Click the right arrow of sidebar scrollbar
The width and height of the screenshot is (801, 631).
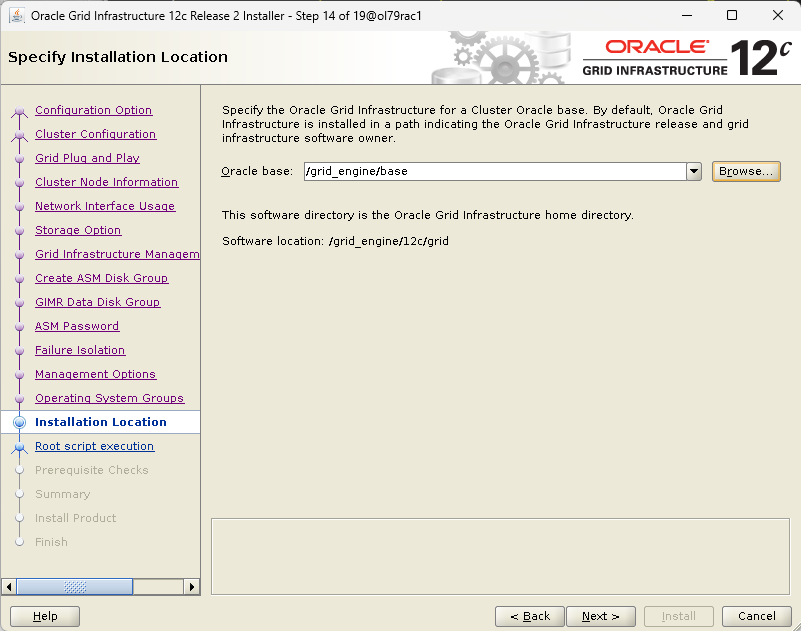pyautogui.click(x=192, y=587)
